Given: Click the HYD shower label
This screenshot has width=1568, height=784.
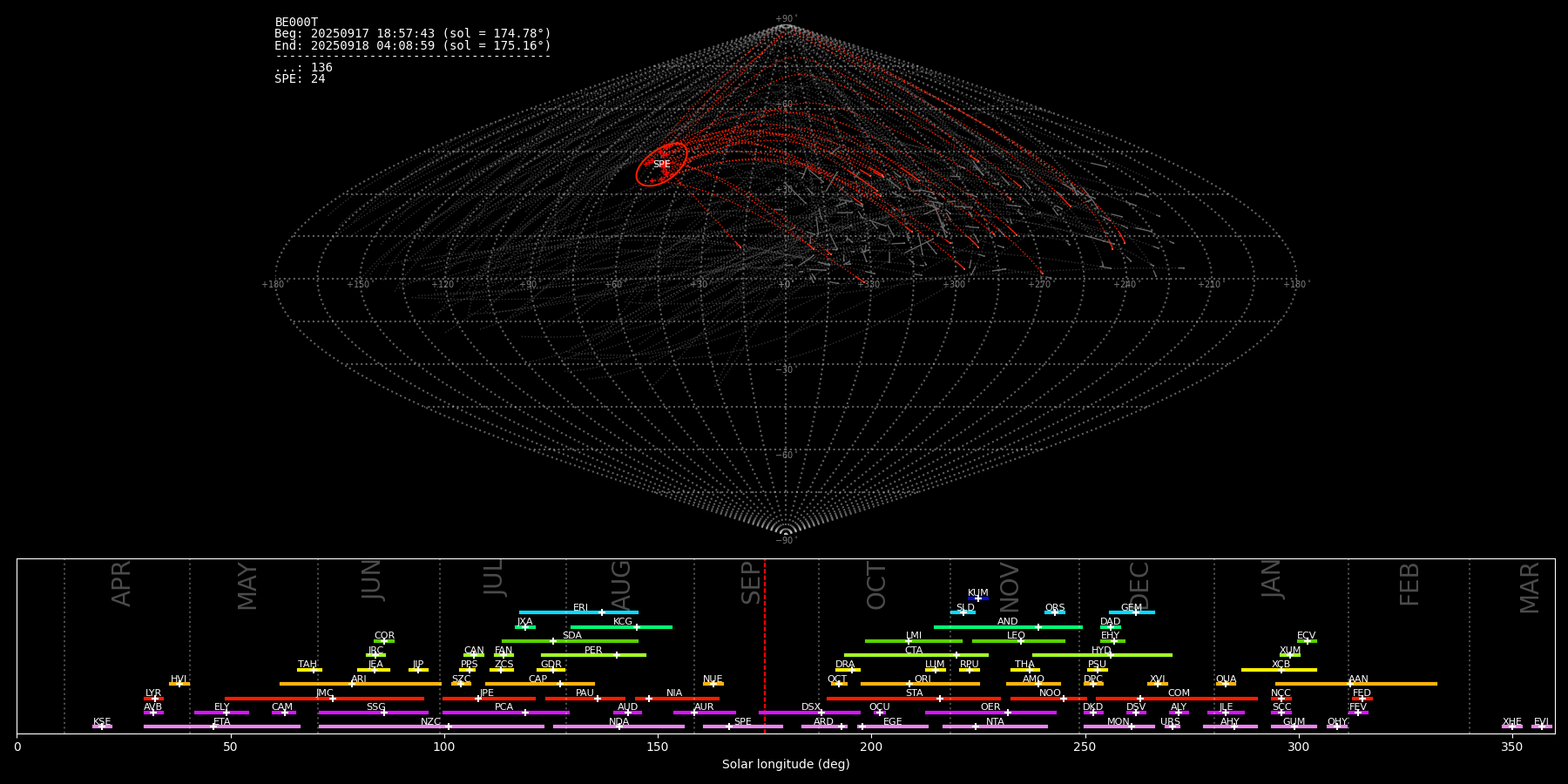Looking at the screenshot, I should point(1102,651).
